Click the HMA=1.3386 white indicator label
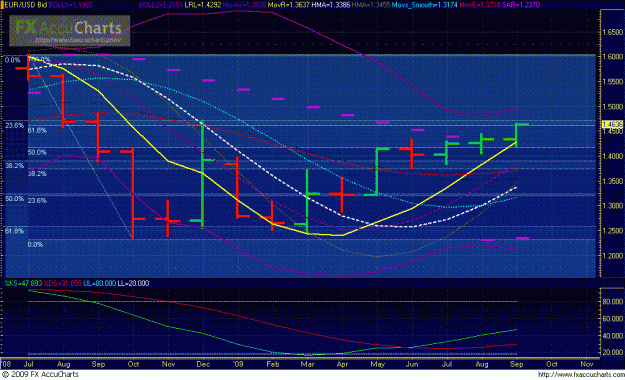 (330, 5)
